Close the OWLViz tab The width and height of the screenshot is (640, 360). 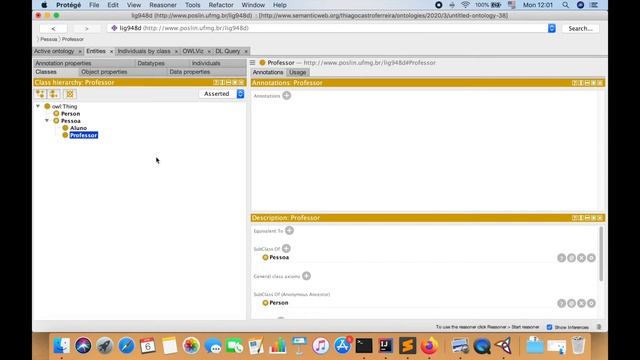click(209, 51)
